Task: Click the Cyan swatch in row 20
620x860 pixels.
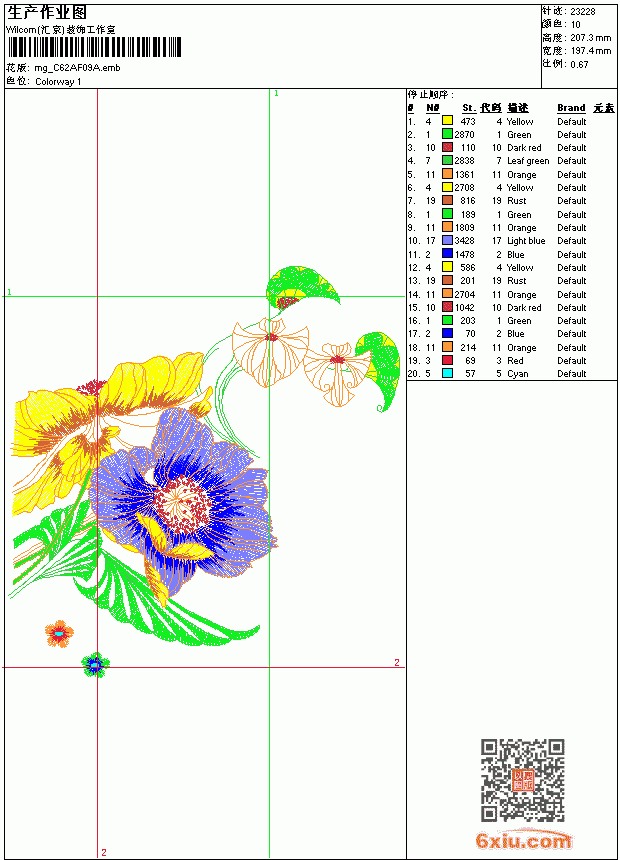Action: coord(447,374)
